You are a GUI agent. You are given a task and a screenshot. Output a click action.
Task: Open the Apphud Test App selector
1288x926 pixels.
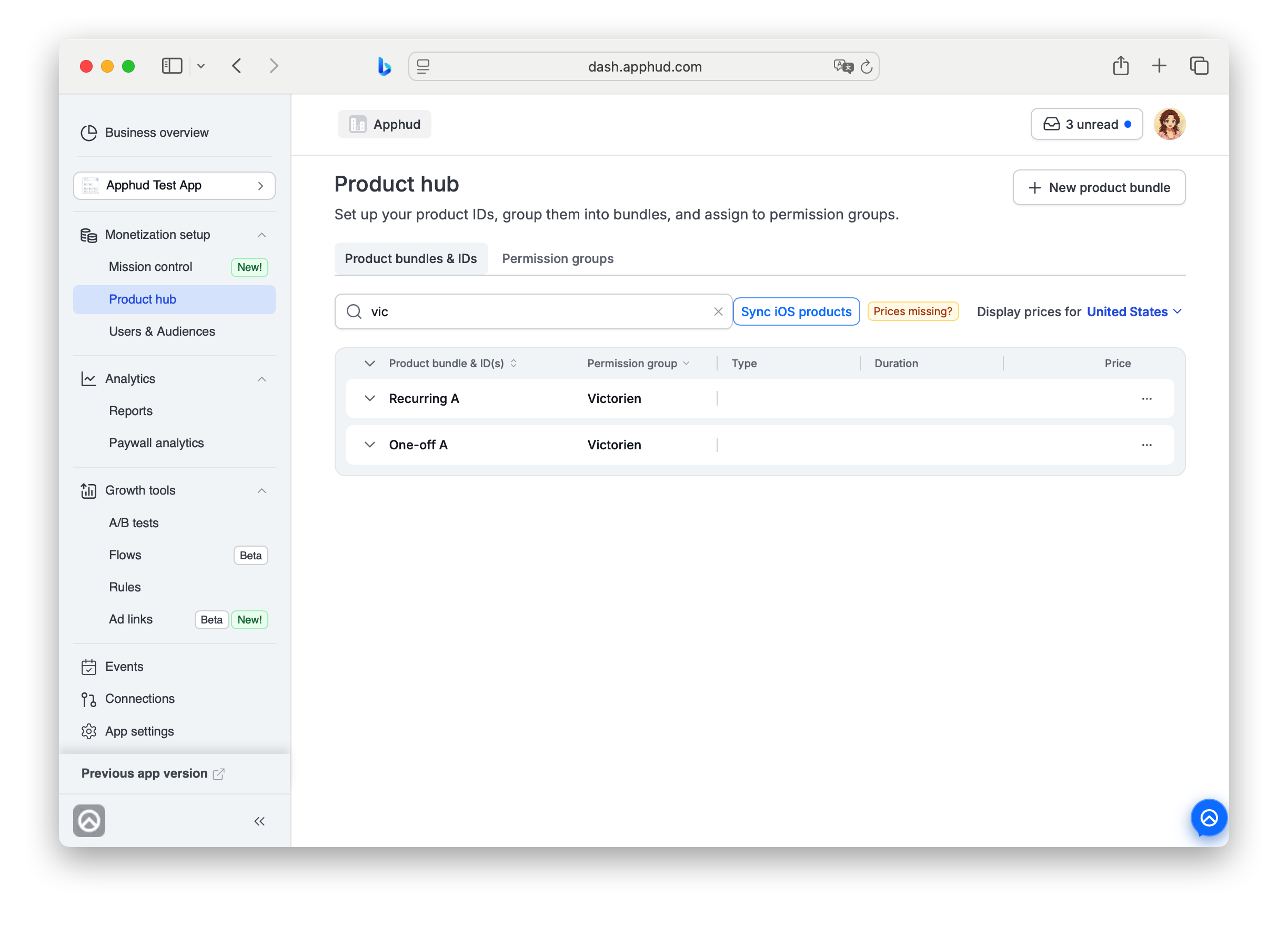174,186
